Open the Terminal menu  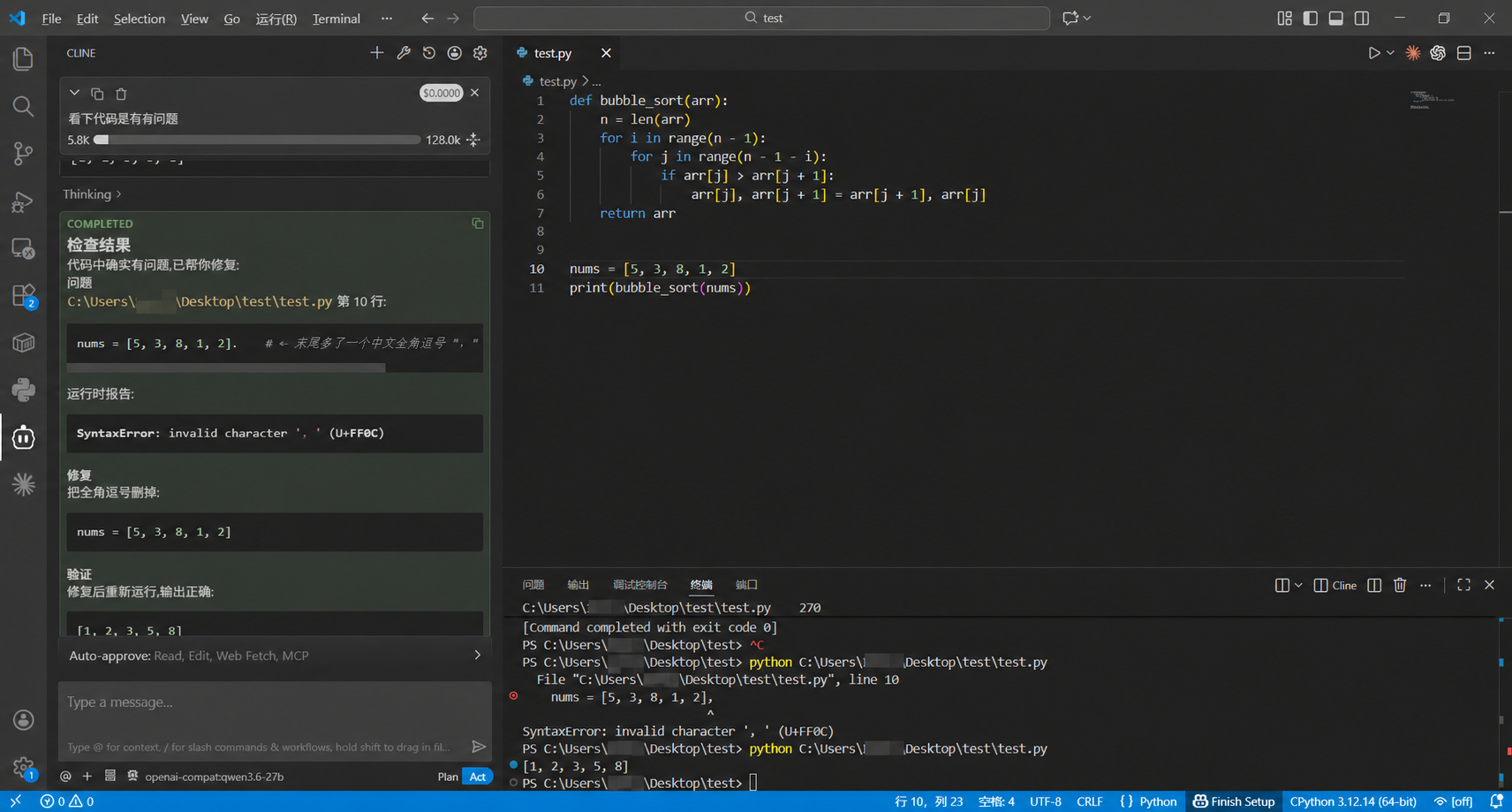tap(336, 19)
